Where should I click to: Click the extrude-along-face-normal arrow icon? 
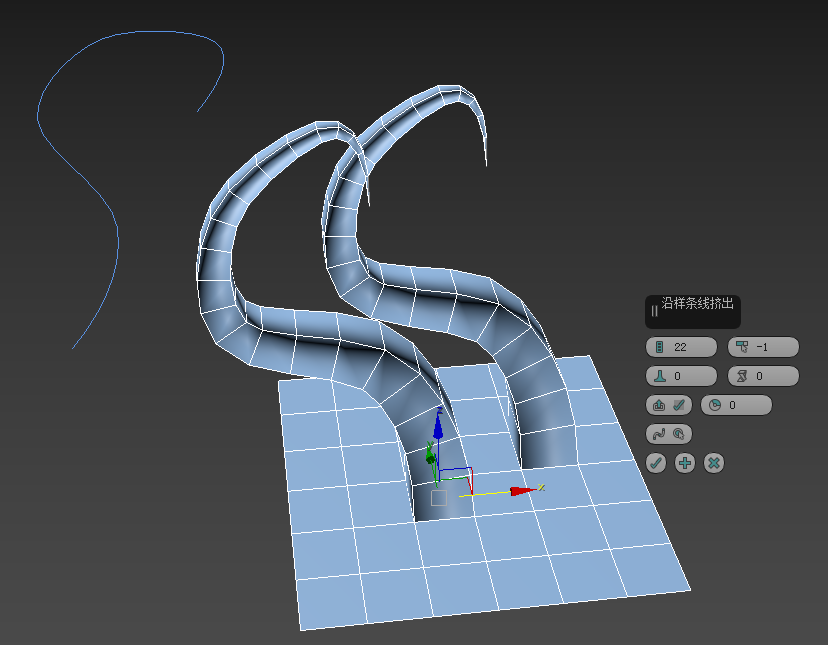(659, 405)
